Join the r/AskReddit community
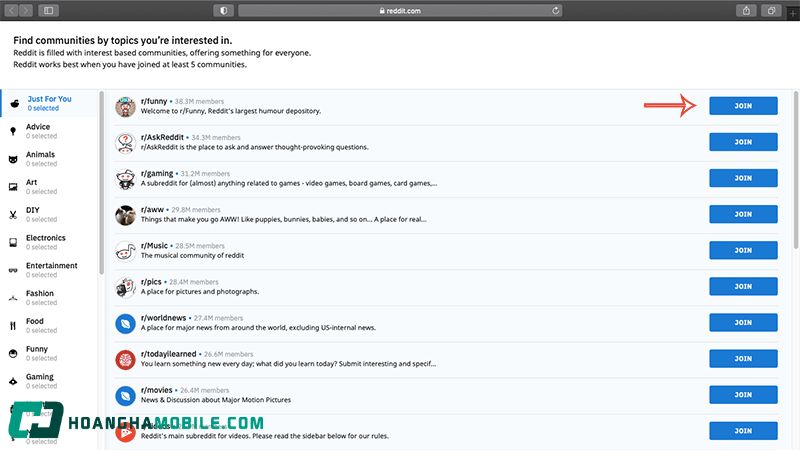This screenshot has height=450, width=800. (x=743, y=142)
